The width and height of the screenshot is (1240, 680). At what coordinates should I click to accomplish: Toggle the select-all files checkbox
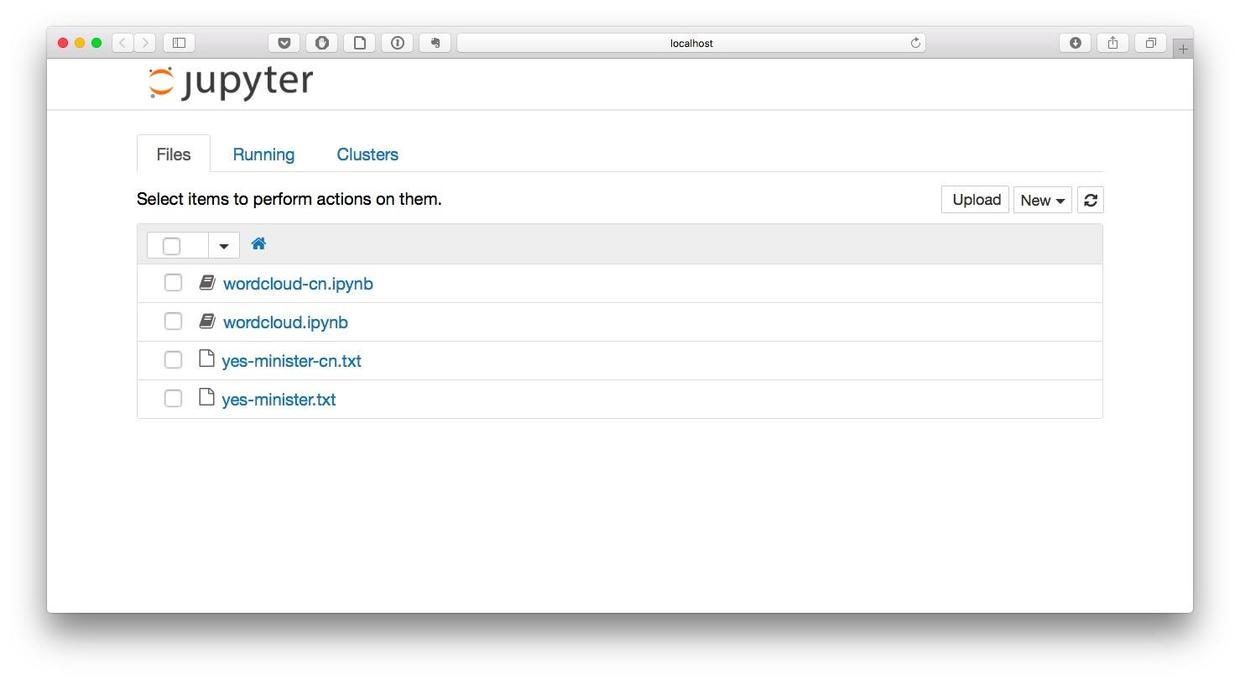click(x=172, y=246)
